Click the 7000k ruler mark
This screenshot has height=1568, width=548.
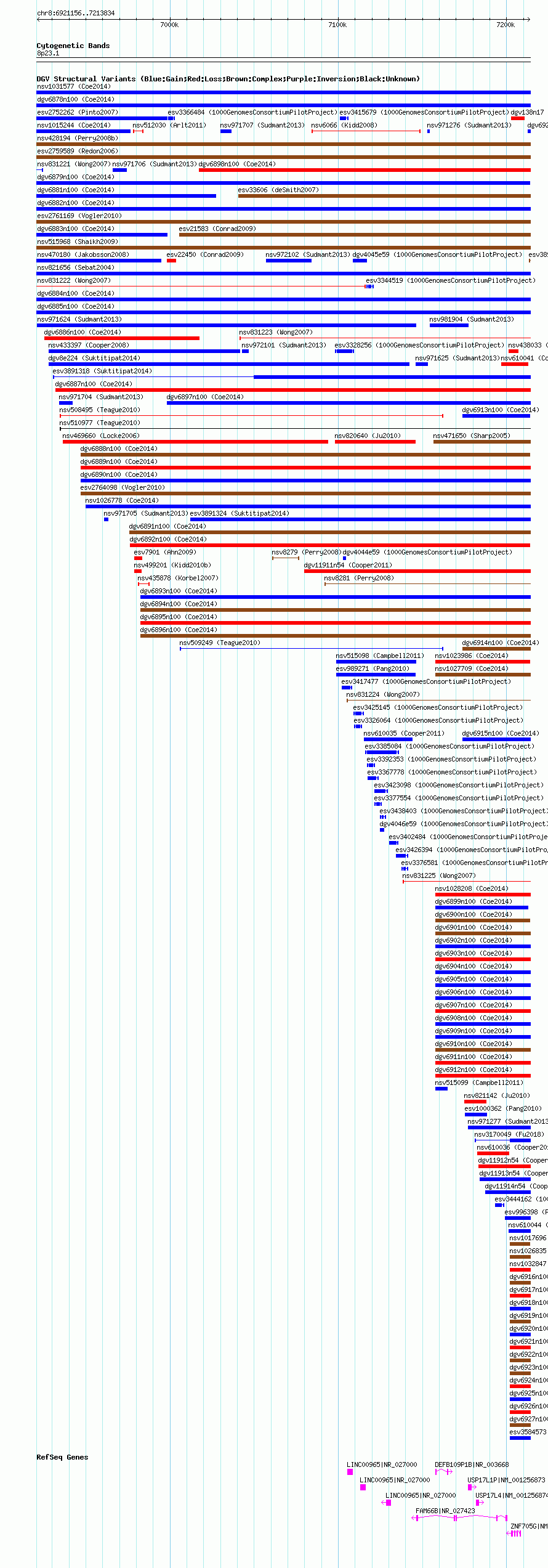point(169,25)
